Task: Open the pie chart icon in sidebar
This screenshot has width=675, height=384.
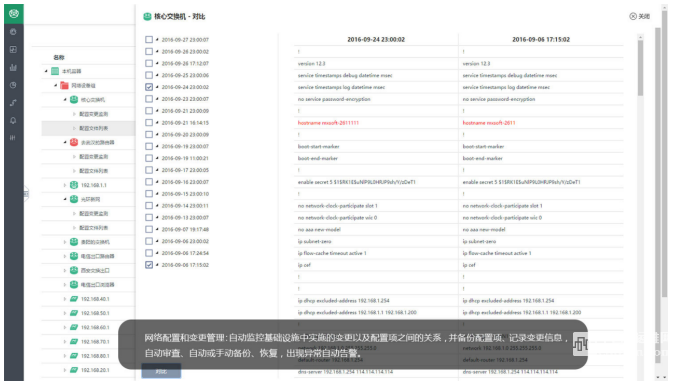Action: pos(13,85)
